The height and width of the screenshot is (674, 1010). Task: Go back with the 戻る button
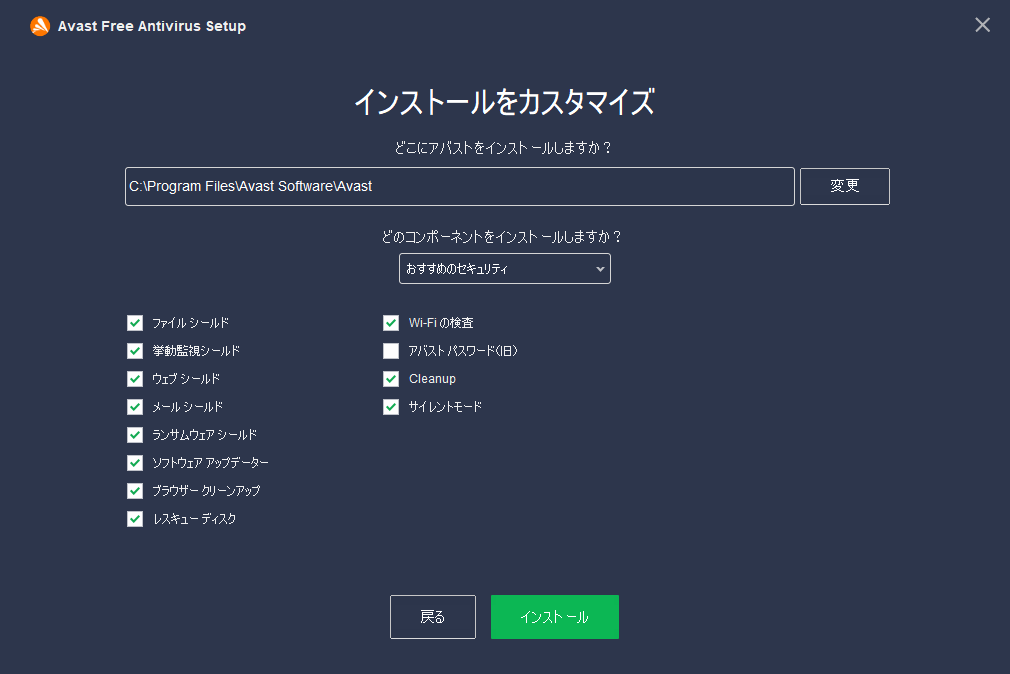click(433, 617)
